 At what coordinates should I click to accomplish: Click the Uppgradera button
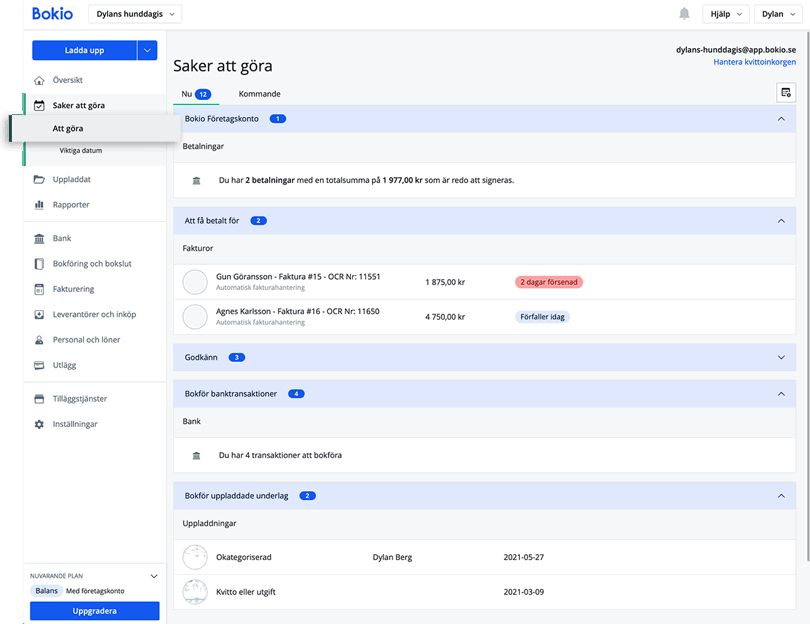[x=95, y=611]
